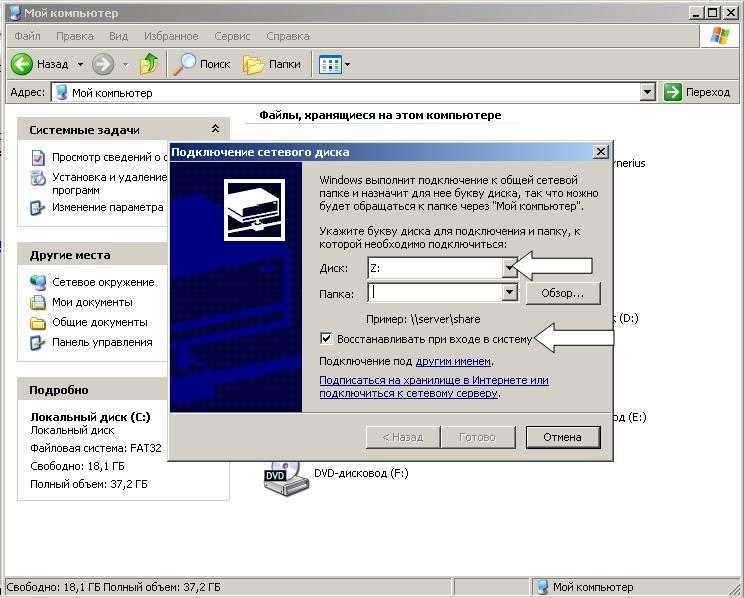Collapse the Системные задачи panel chevron
Screen dimensions: 744x598
(x=215, y=129)
